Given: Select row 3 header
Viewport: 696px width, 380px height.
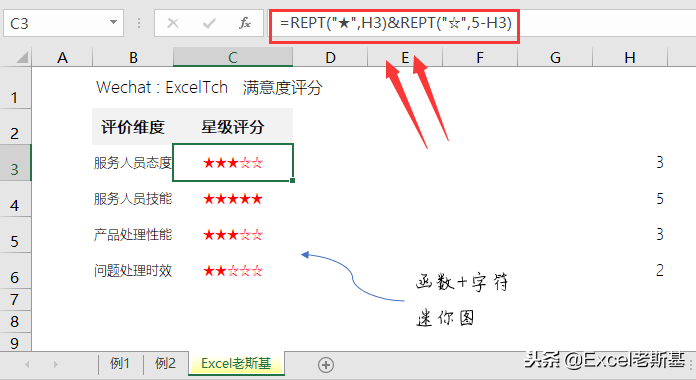Looking at the screenshot, I should point(15,163).
